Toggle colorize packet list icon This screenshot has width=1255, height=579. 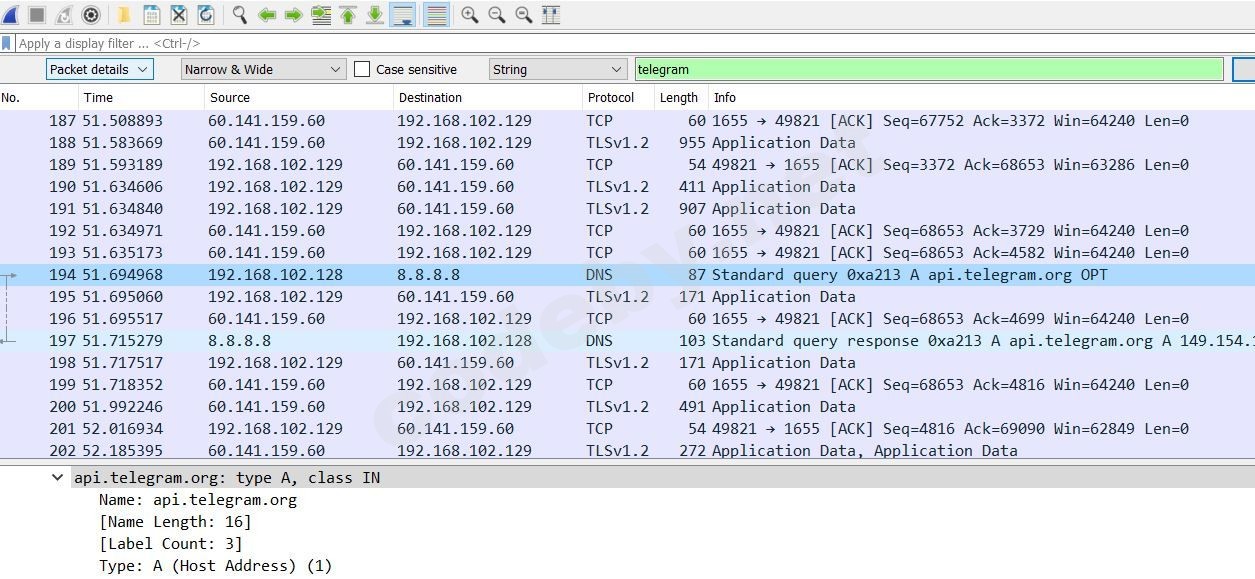pyautogui.click(x=436, y=15)
